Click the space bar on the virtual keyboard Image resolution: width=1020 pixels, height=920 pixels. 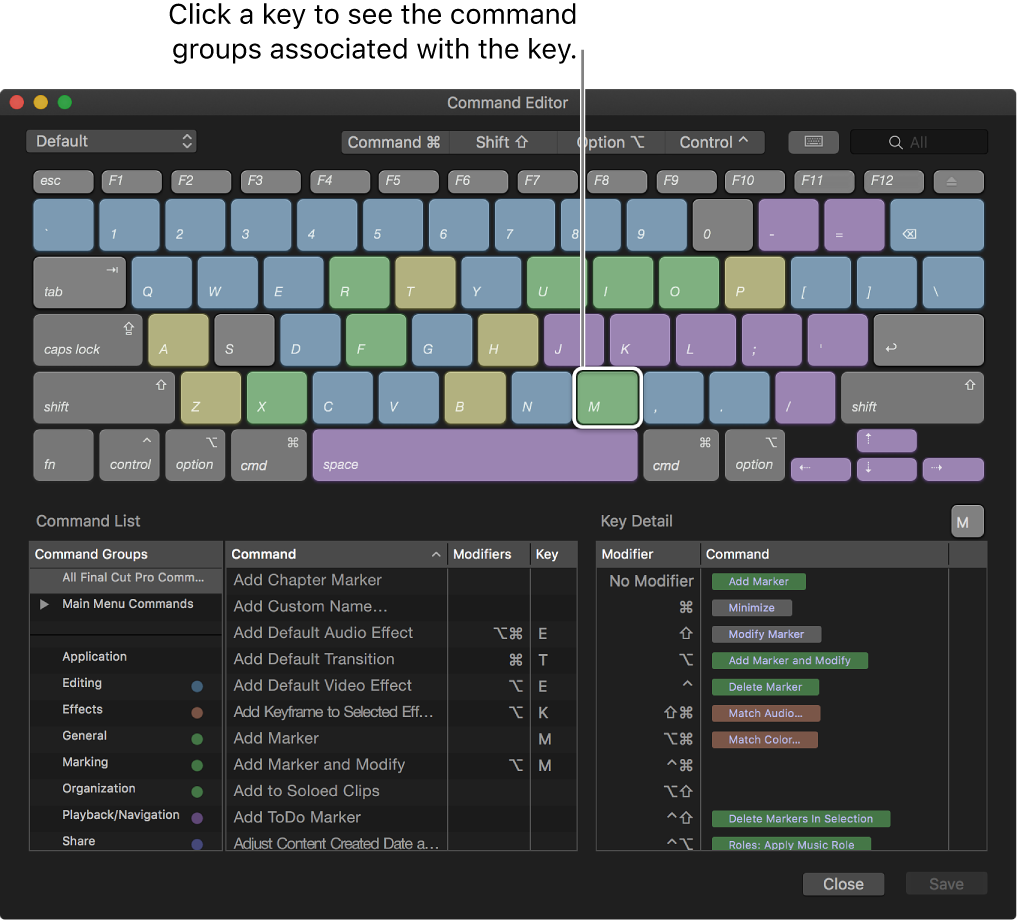pos(475,455)
